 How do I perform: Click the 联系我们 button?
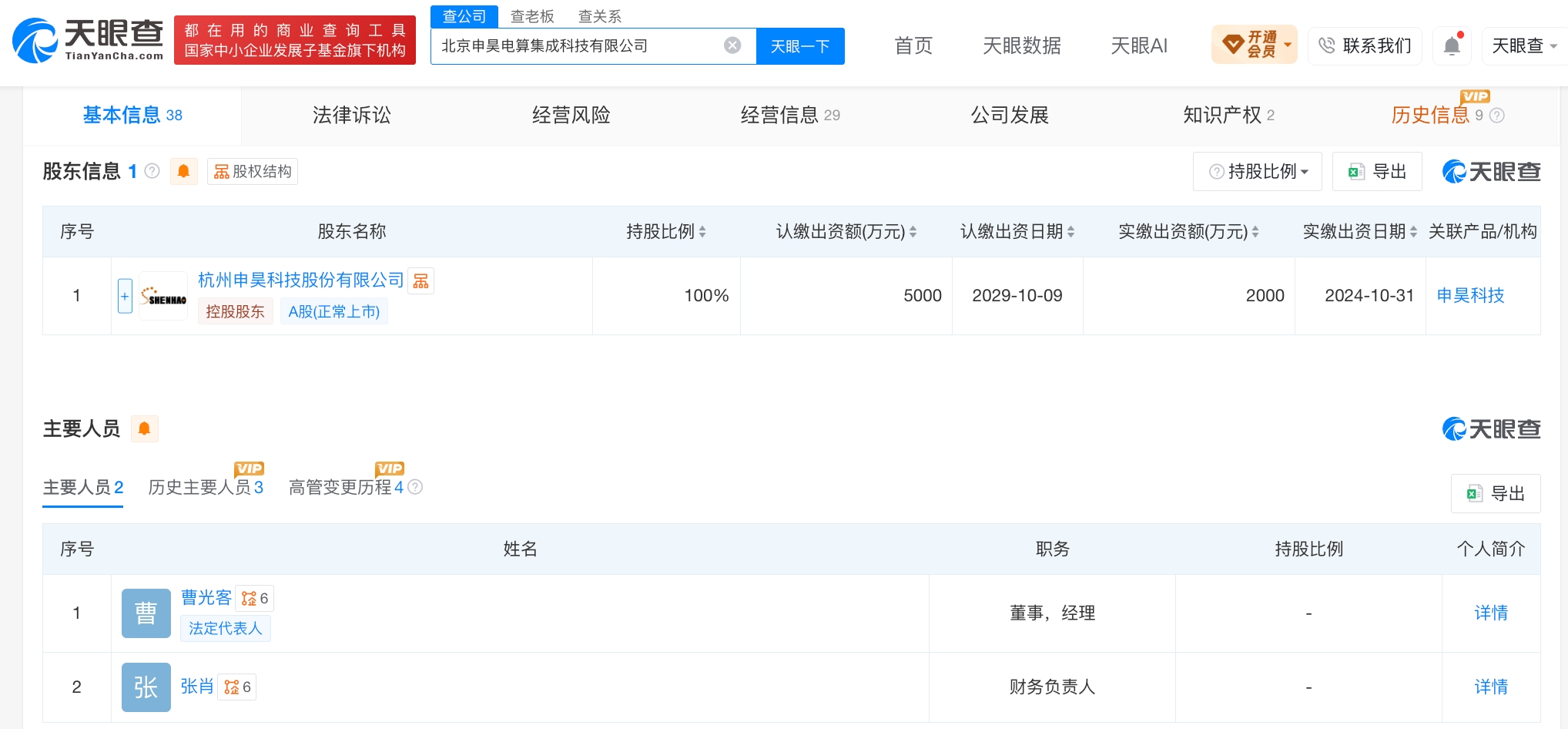tap(1365, 46)
